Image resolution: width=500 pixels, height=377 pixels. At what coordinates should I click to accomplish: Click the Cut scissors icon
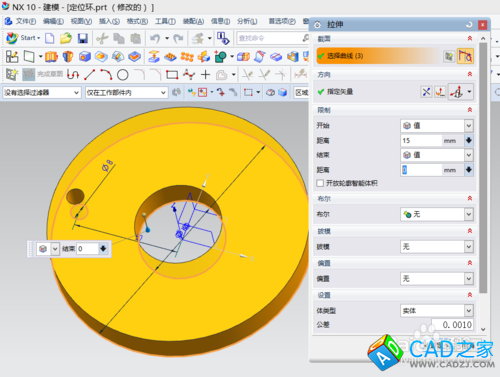[102, 38]
